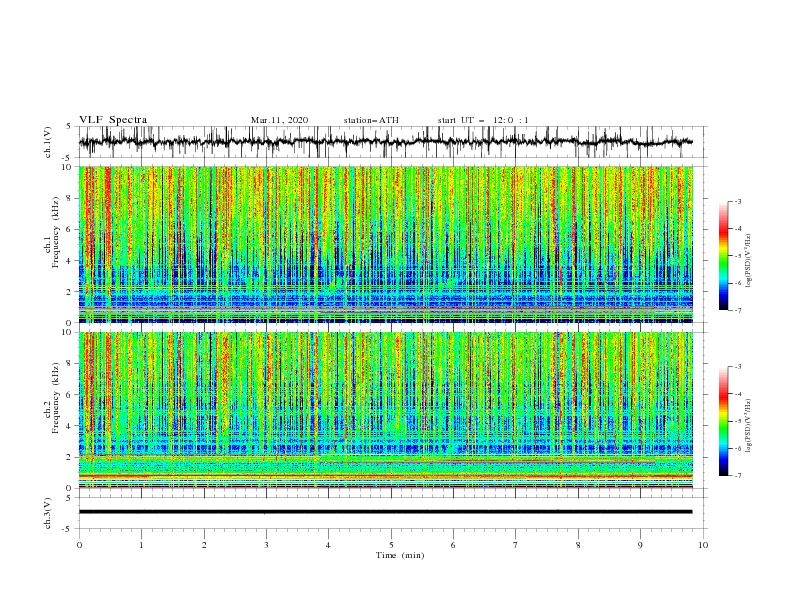Click the ch.1 spectrogram panel
792x612 pixels.
386,244
